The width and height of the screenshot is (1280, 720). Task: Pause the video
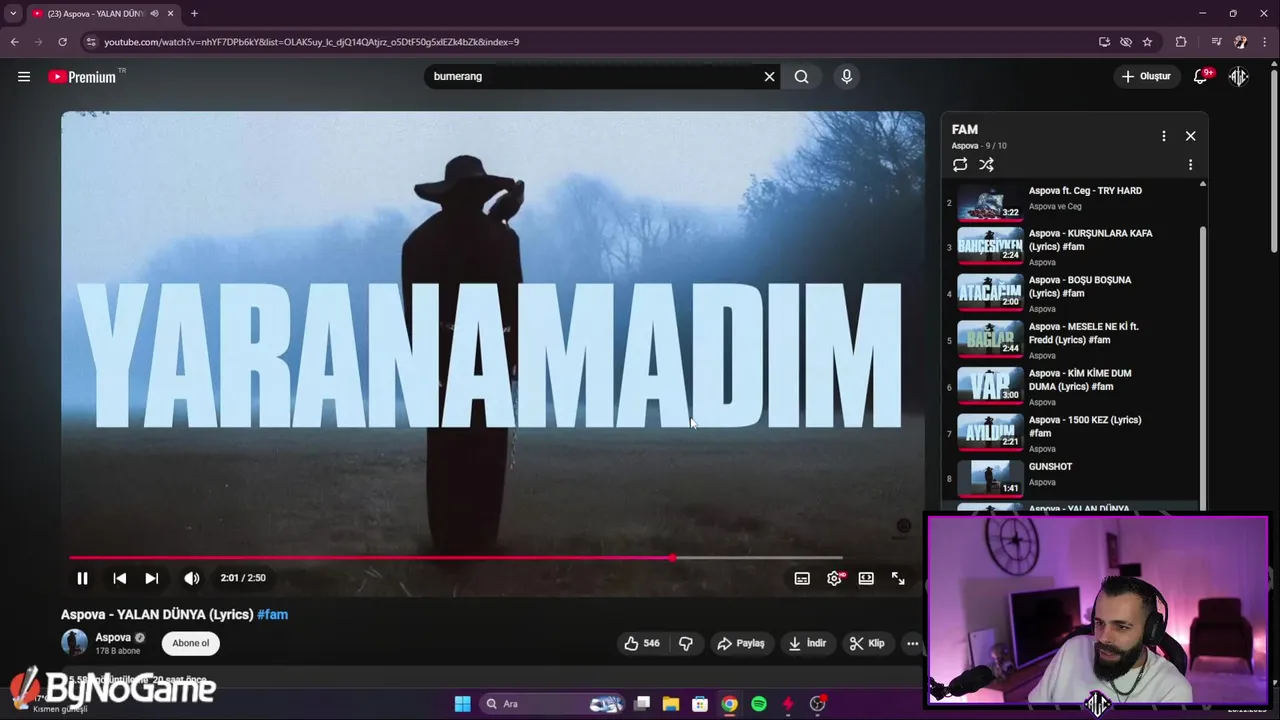(82, 578)
